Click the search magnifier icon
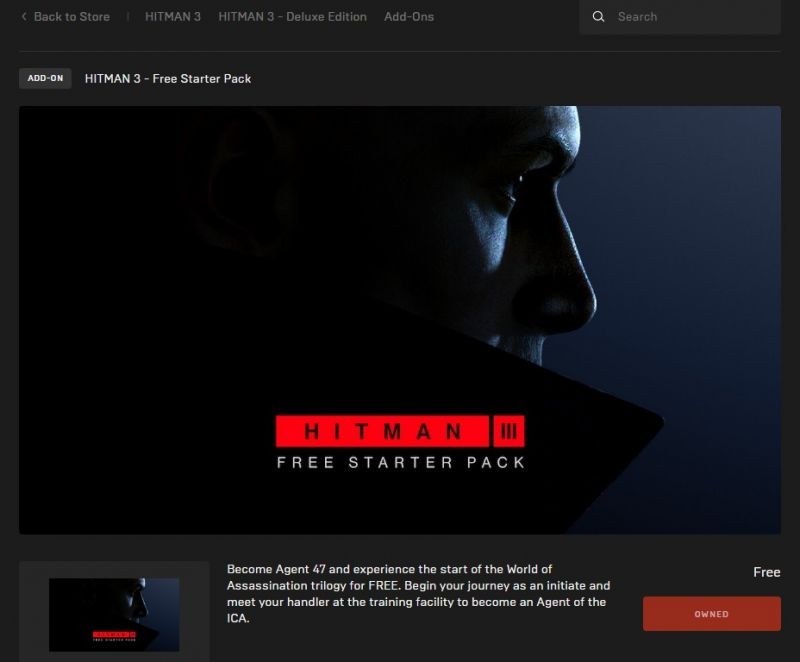 point(598,17)
